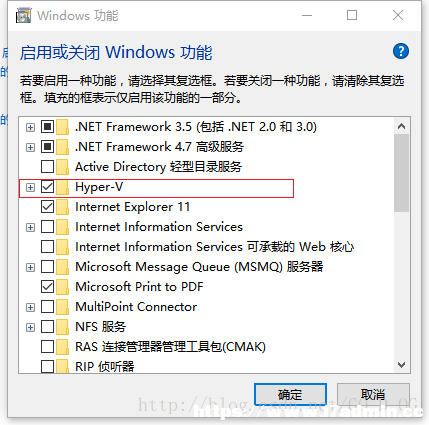
Task: Click the Windows Features title bar icon
Action: [23, 15]
